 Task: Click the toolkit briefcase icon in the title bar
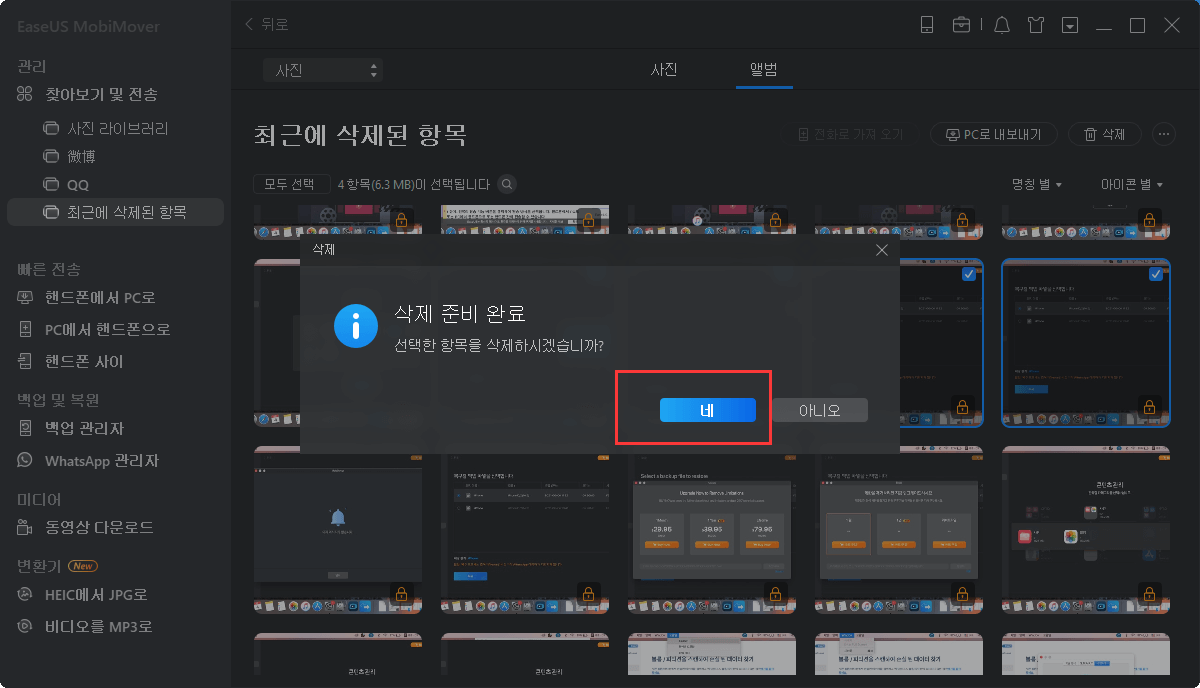(963, 25)
